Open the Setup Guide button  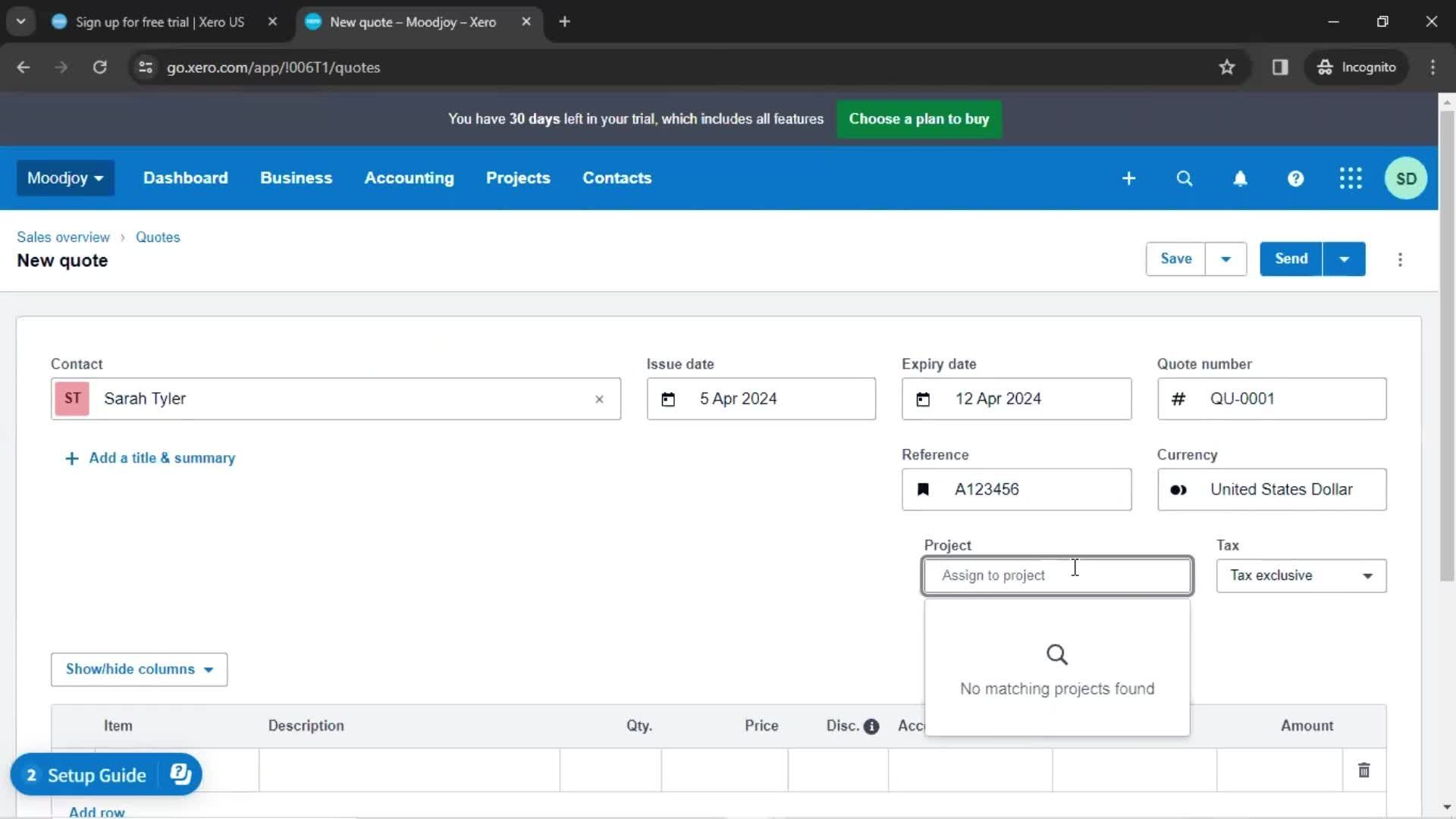(x=106, y=774)
